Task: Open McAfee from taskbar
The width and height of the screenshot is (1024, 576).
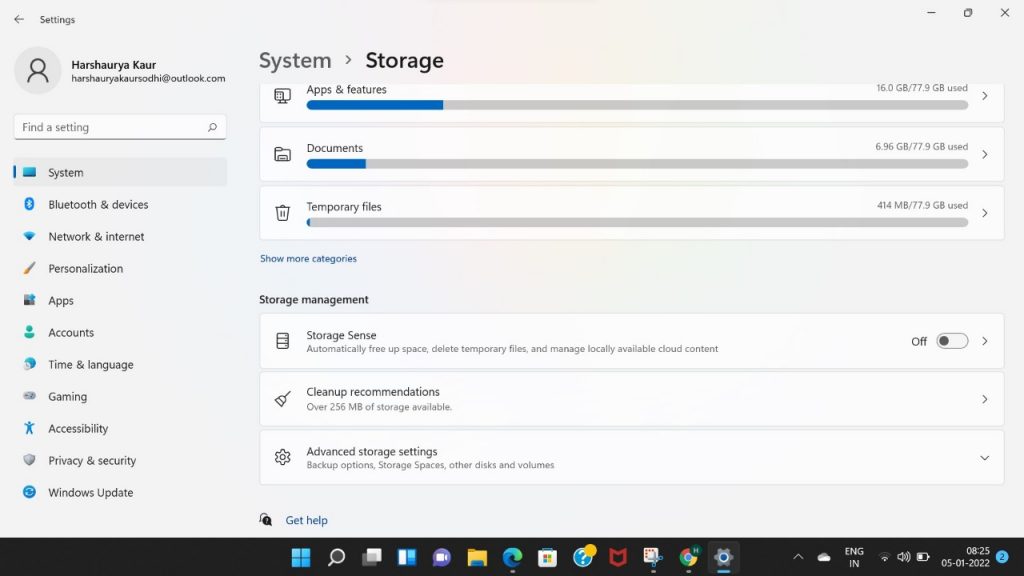Action: (618, 558)
